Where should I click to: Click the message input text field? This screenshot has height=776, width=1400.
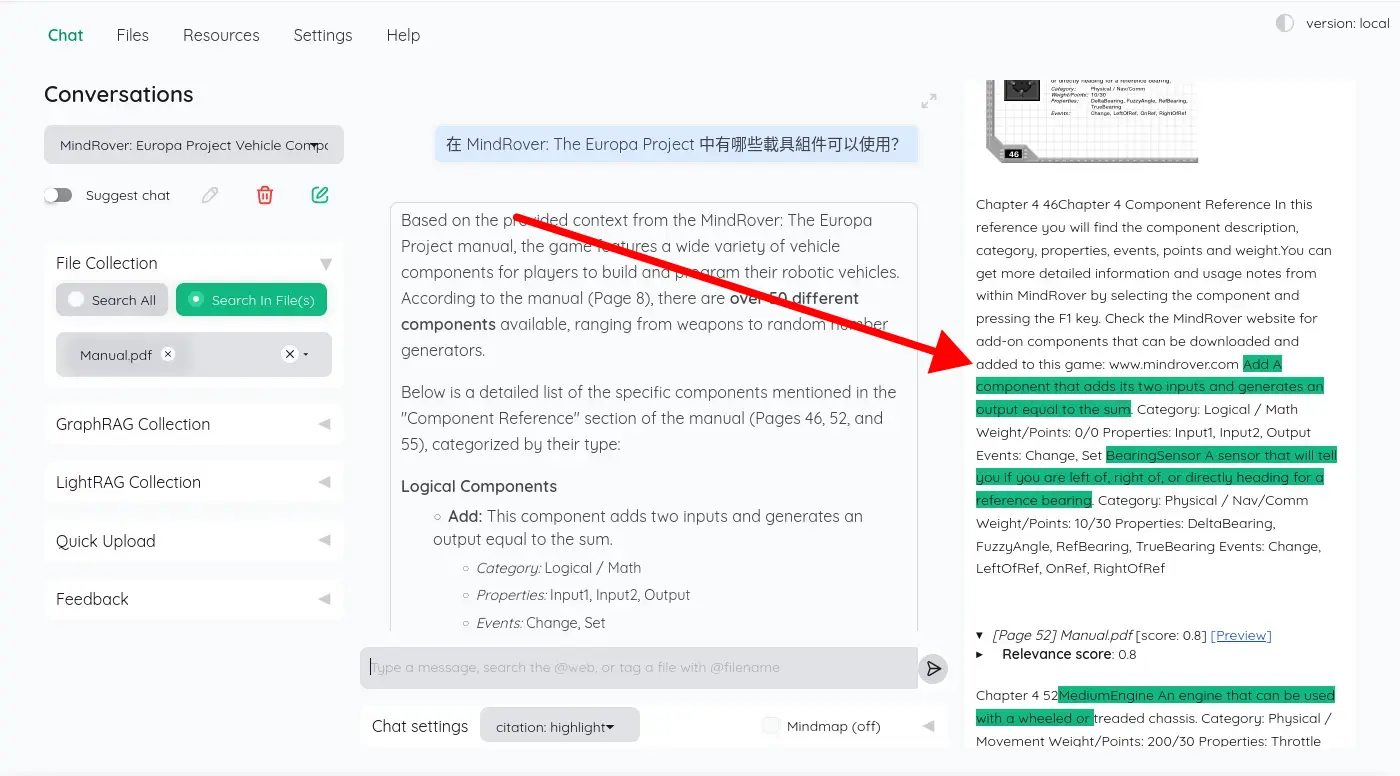(638, 668)
